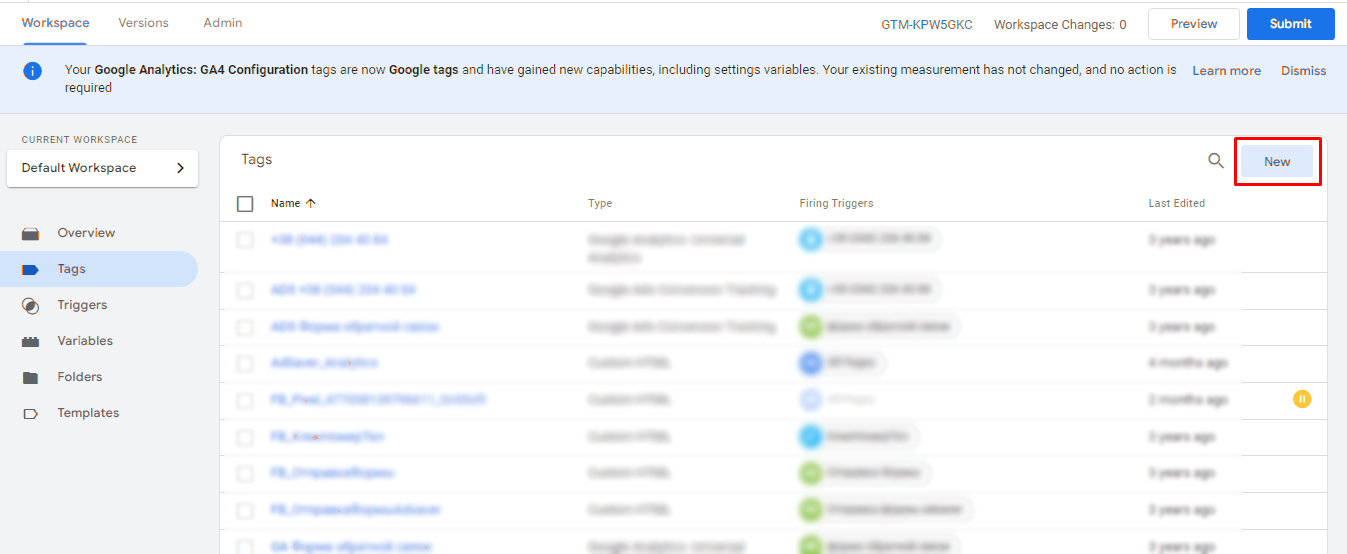Open the ADS Форма обратной связи tag
The width and height of the screenshot is (1347, 554).
coord(355,327)
